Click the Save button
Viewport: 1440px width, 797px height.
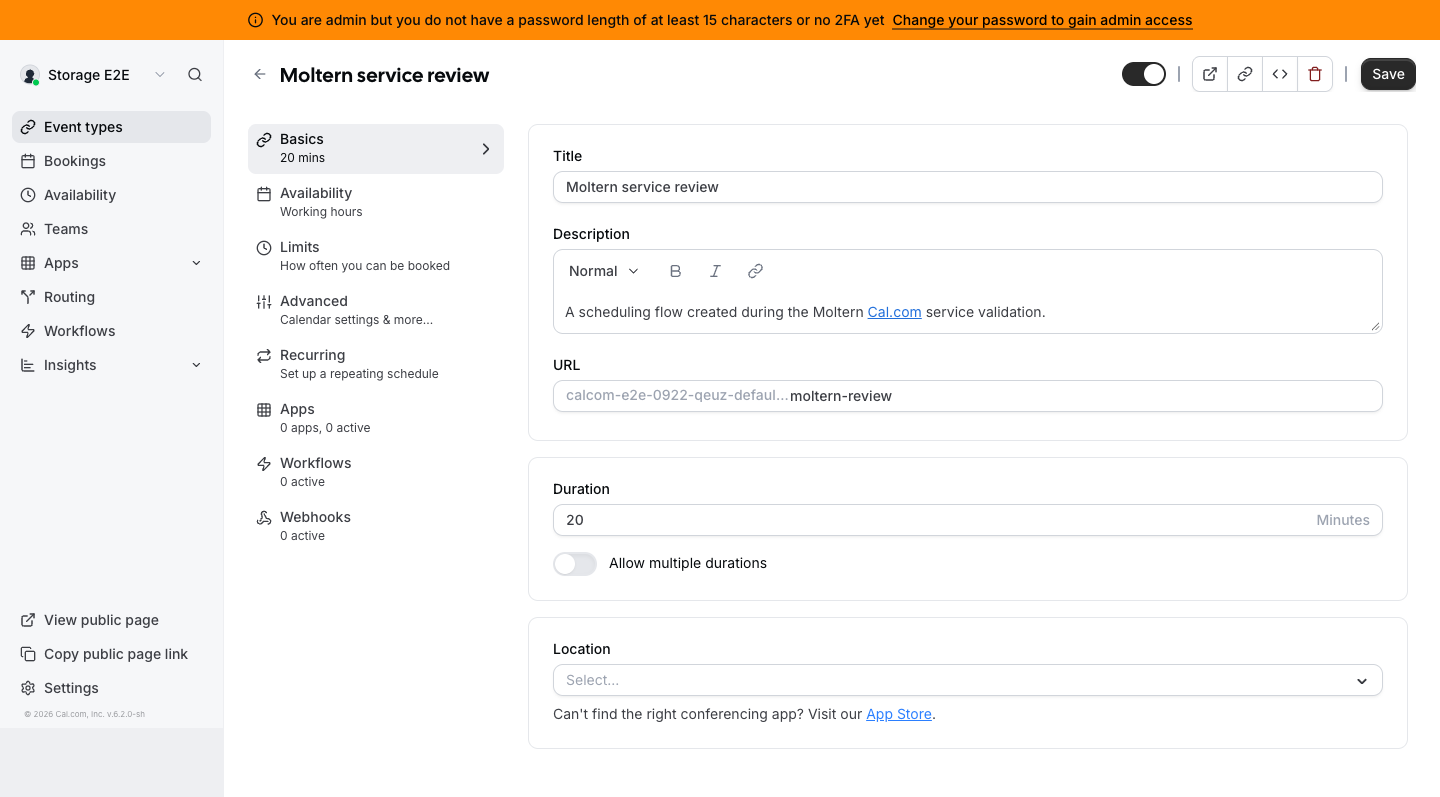coord(1388,74)
